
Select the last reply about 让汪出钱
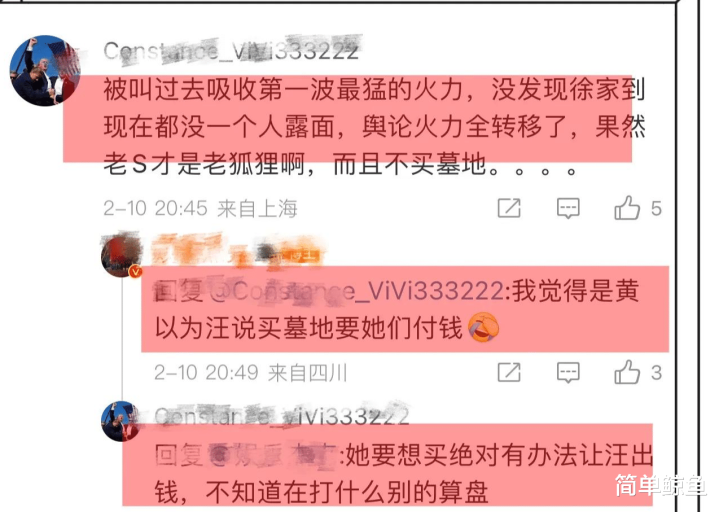(403, 474)
